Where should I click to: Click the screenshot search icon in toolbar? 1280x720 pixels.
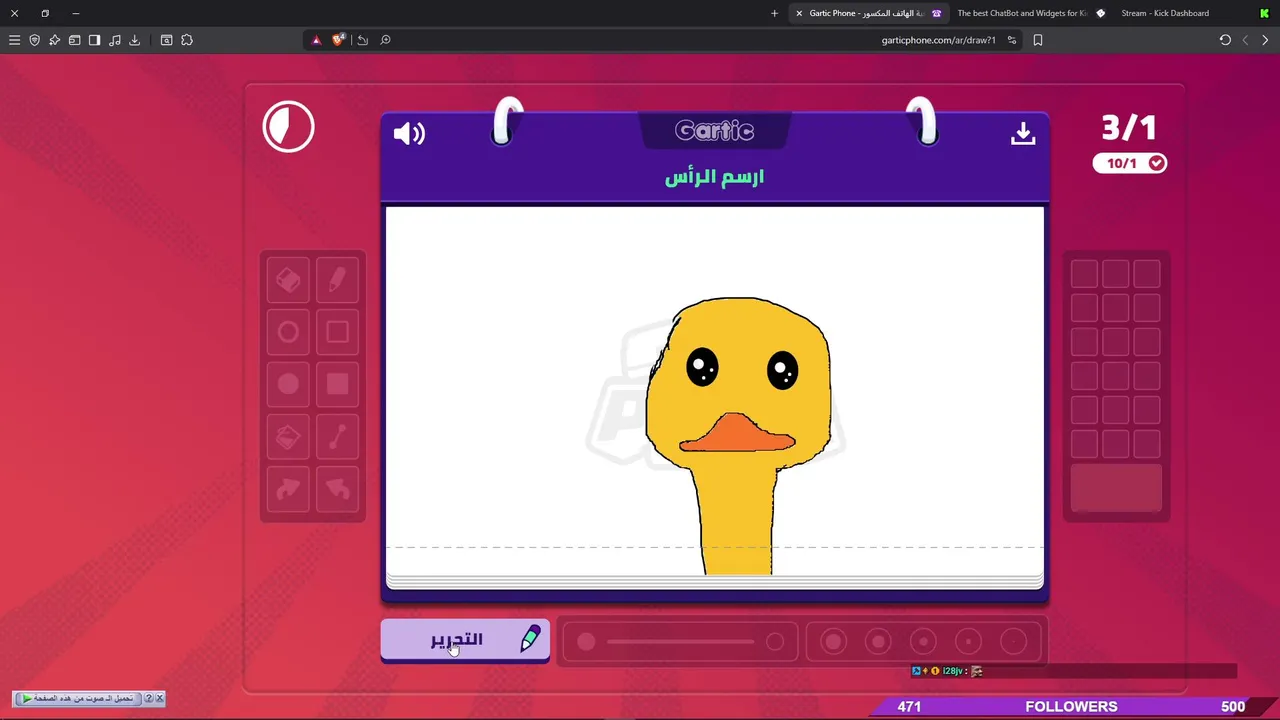point(166,40)
